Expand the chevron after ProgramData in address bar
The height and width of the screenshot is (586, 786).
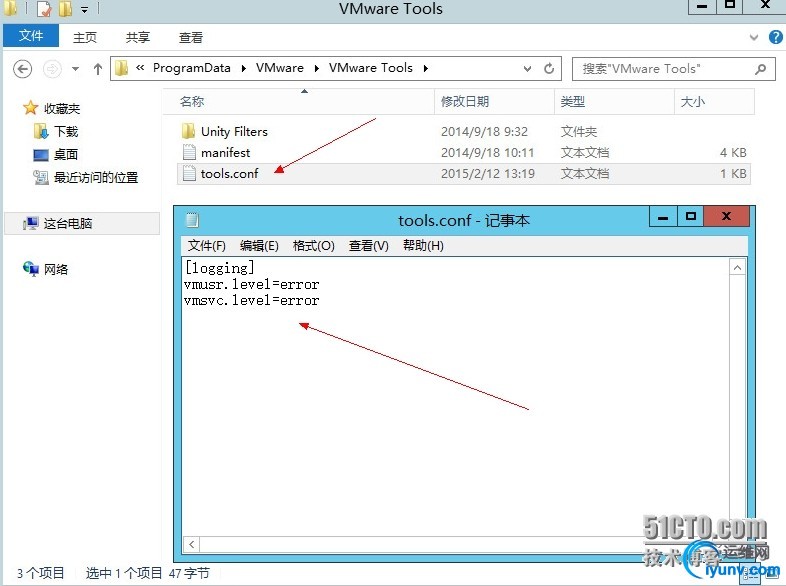[244, 69]
